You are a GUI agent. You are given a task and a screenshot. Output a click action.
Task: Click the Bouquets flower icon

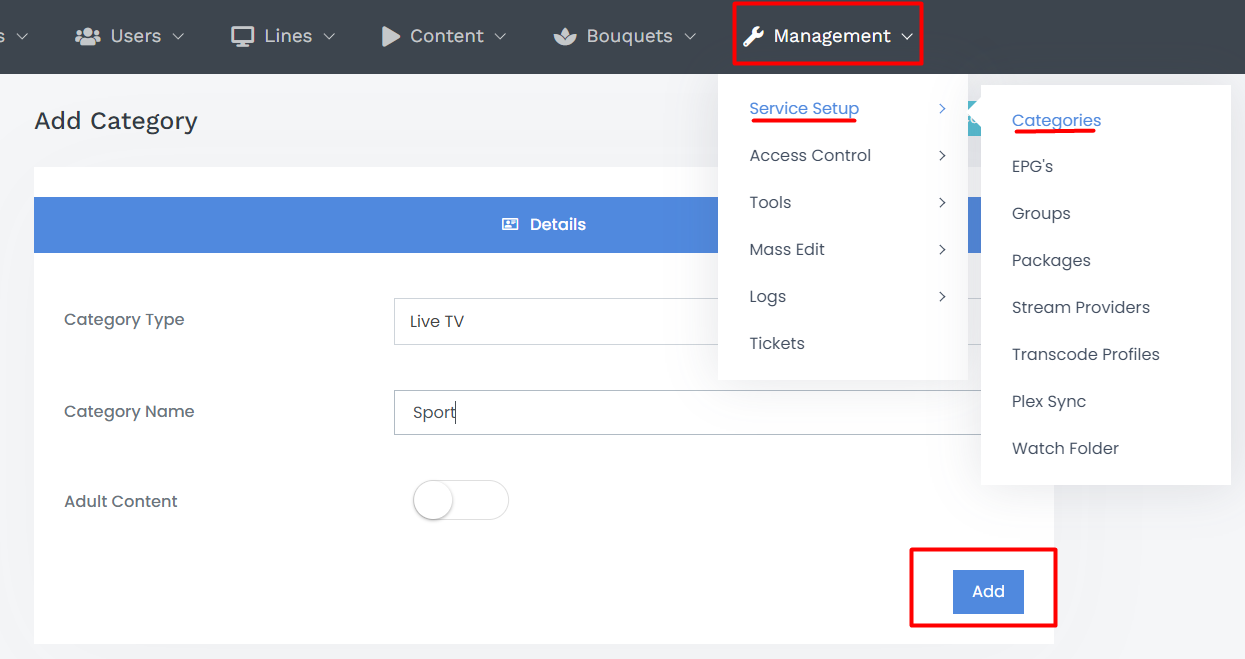point(565,36)
